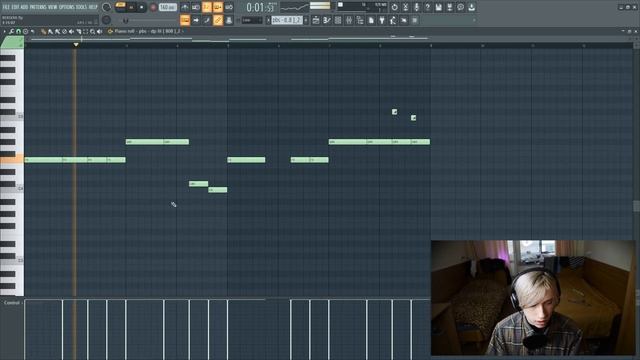Viewport: 640px width, 360px height.
Task: Click the song position slider handle
Action: 126,20
